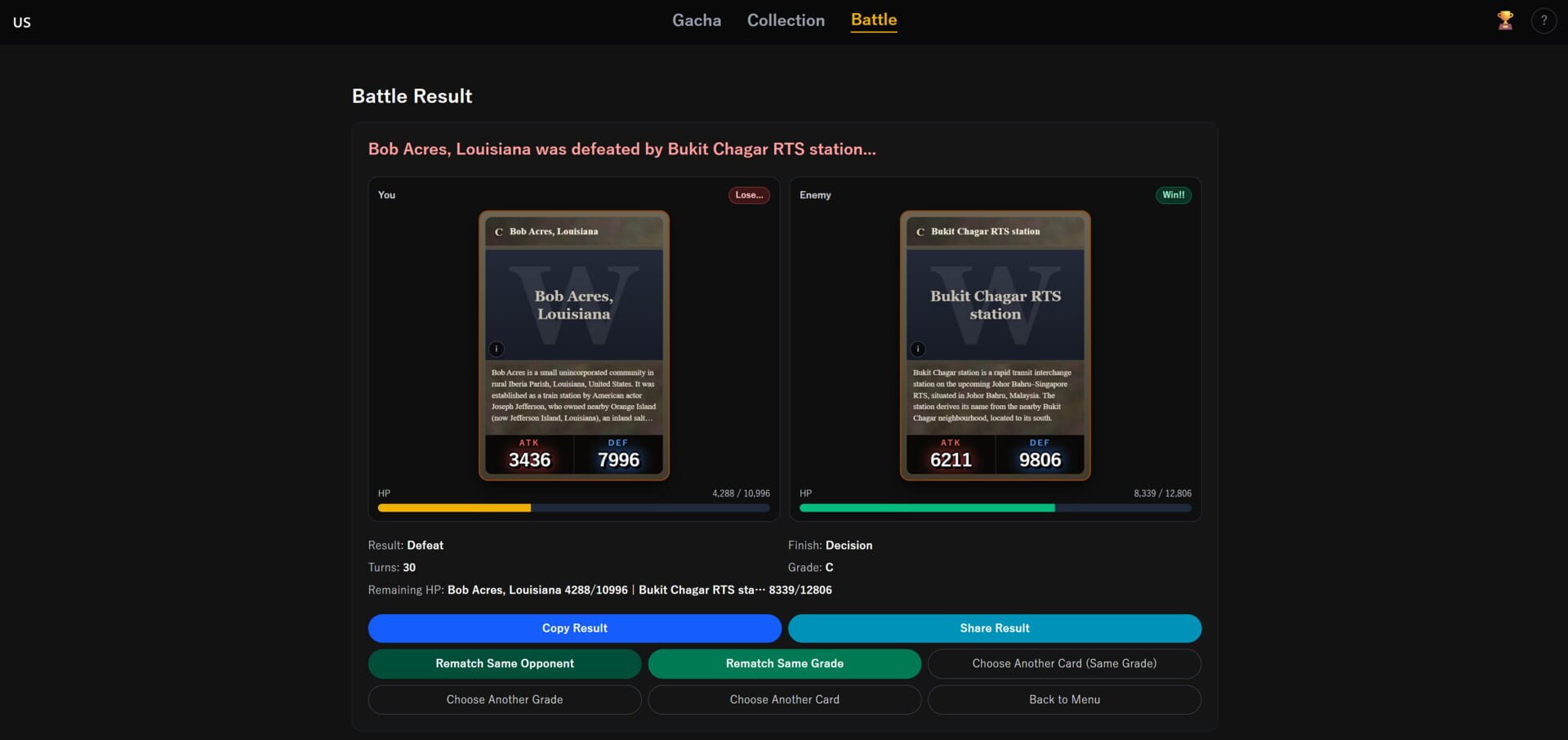Select the Battle tab
1568x740 pixels.
[873, 20]
